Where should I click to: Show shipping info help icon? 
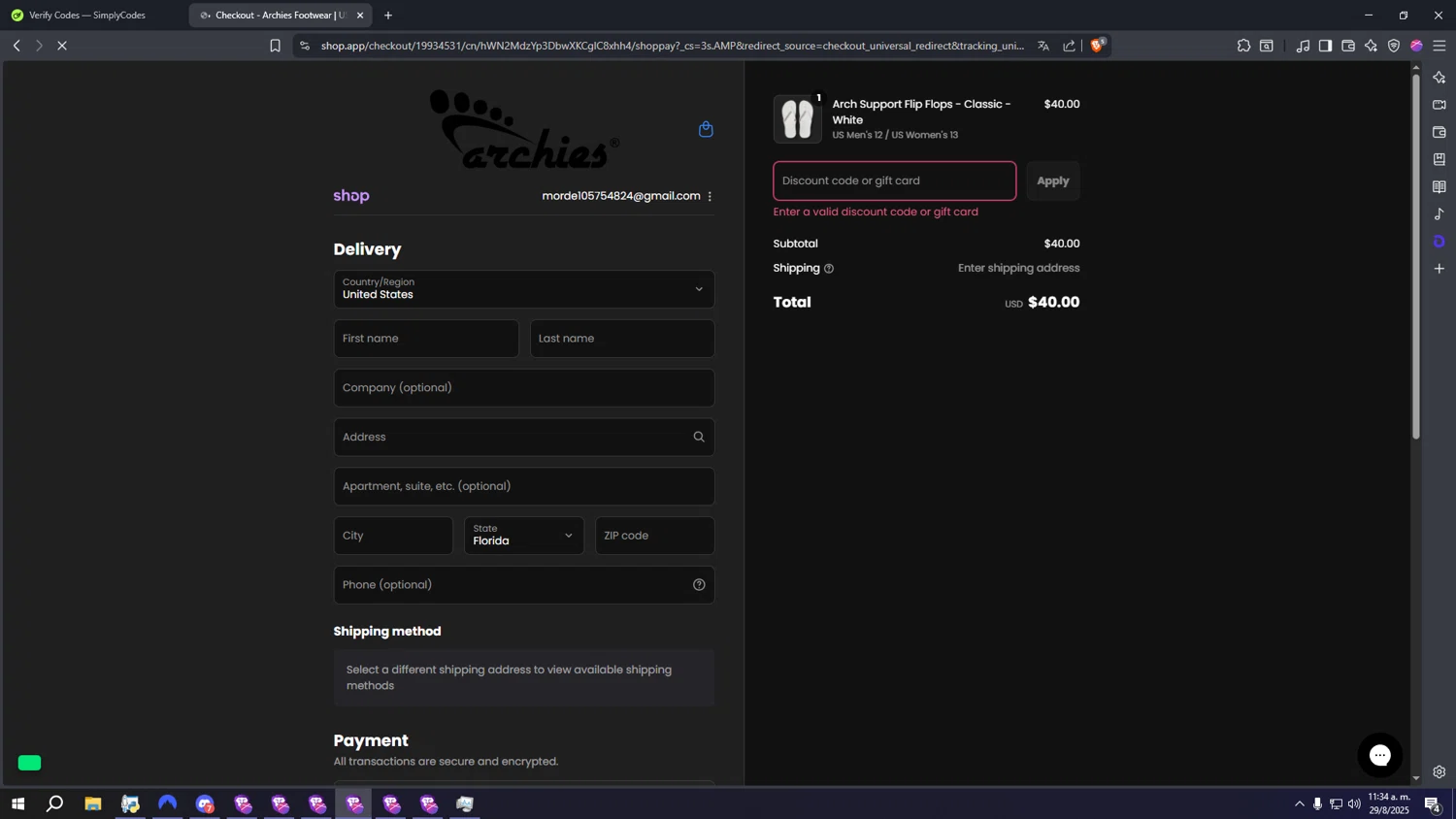[x=829, y=269]
